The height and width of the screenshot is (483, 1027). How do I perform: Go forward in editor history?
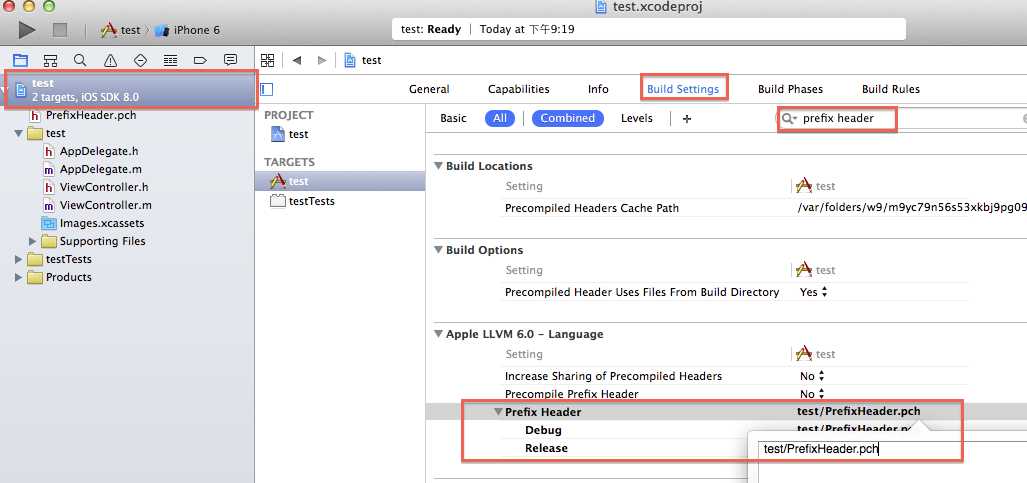322,60
